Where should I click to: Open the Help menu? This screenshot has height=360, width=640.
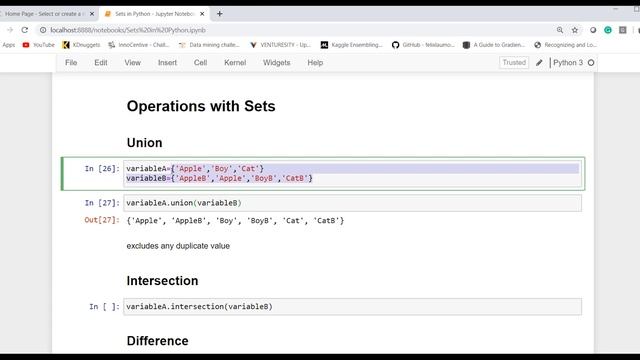point(315,62)
